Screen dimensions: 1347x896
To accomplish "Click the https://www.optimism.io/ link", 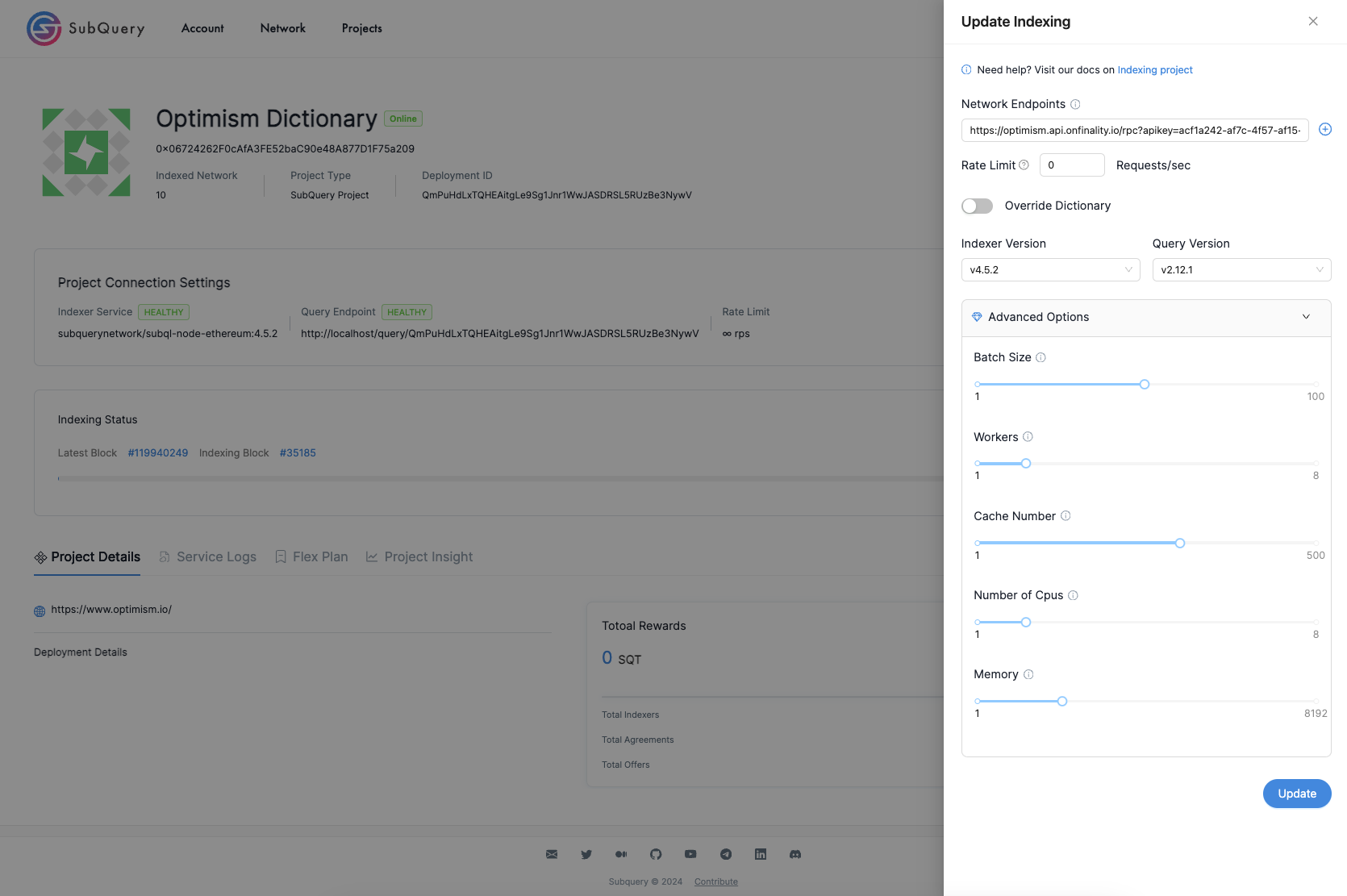I will point(111,610).
